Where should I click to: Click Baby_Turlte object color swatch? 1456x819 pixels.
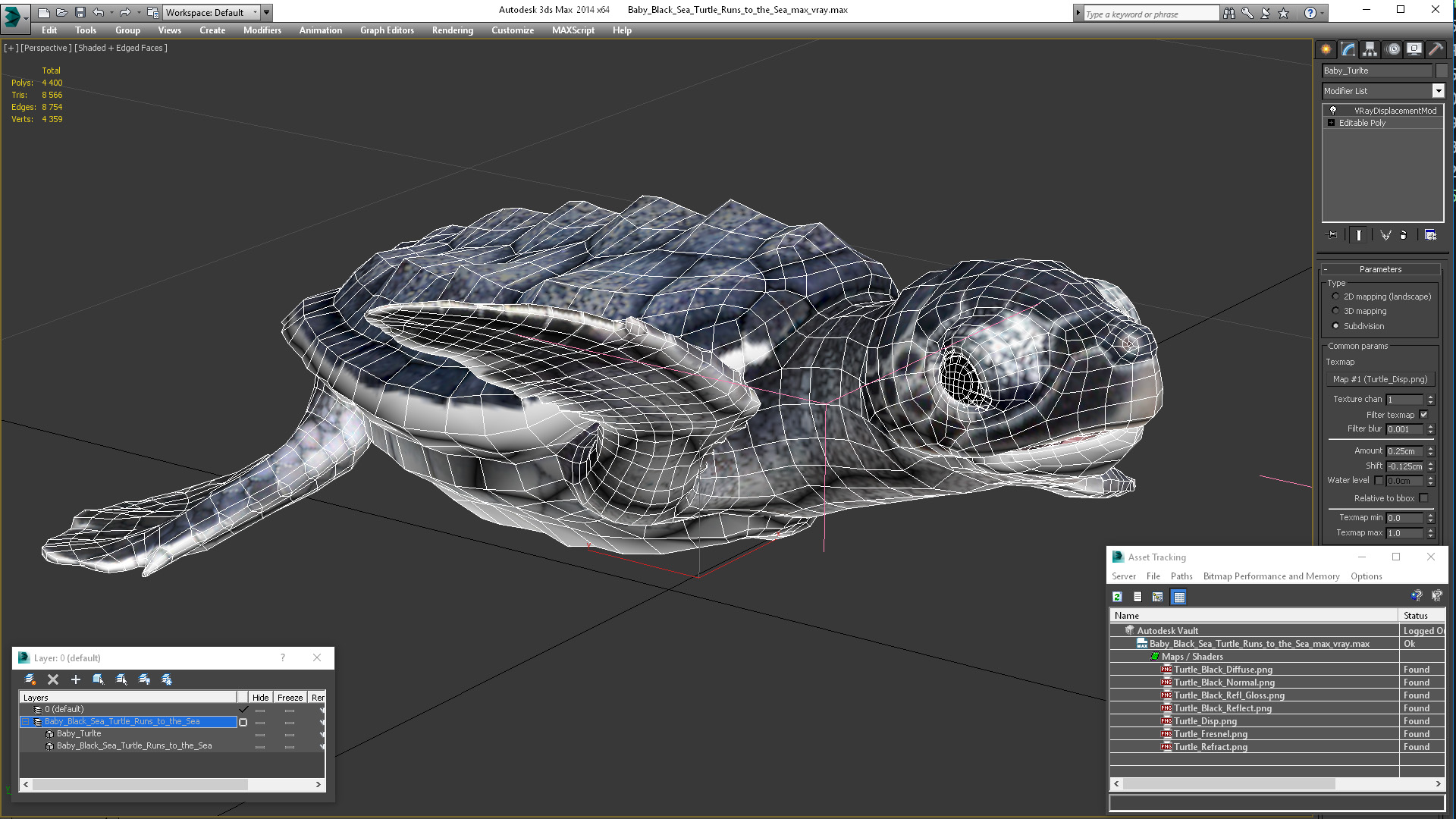(x=1442, y=71)
